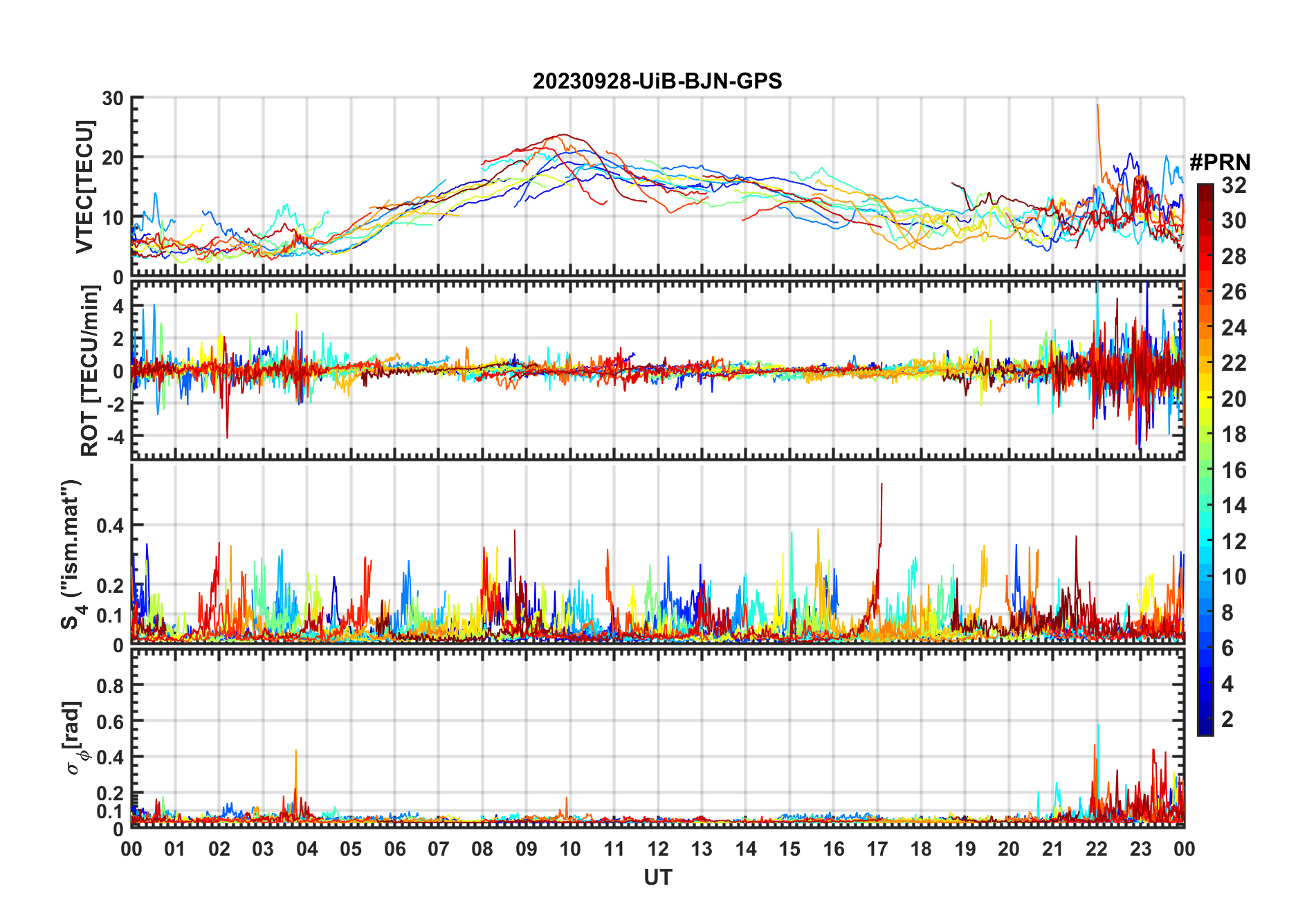Select the ROT [TECU/min] y-axis label
Screen dimensions: 1316x920
[x=89, y=371]
